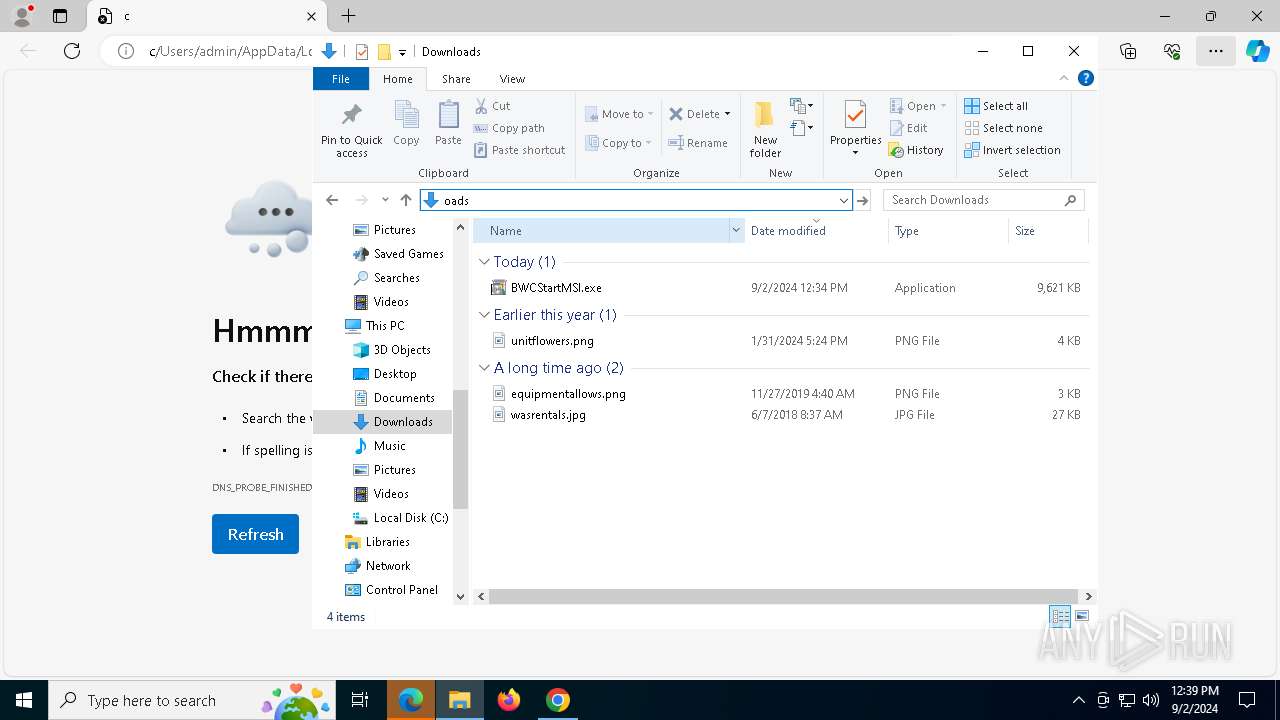Click Rename in Organize group
1280x720 pixels.
coord(698,143)
